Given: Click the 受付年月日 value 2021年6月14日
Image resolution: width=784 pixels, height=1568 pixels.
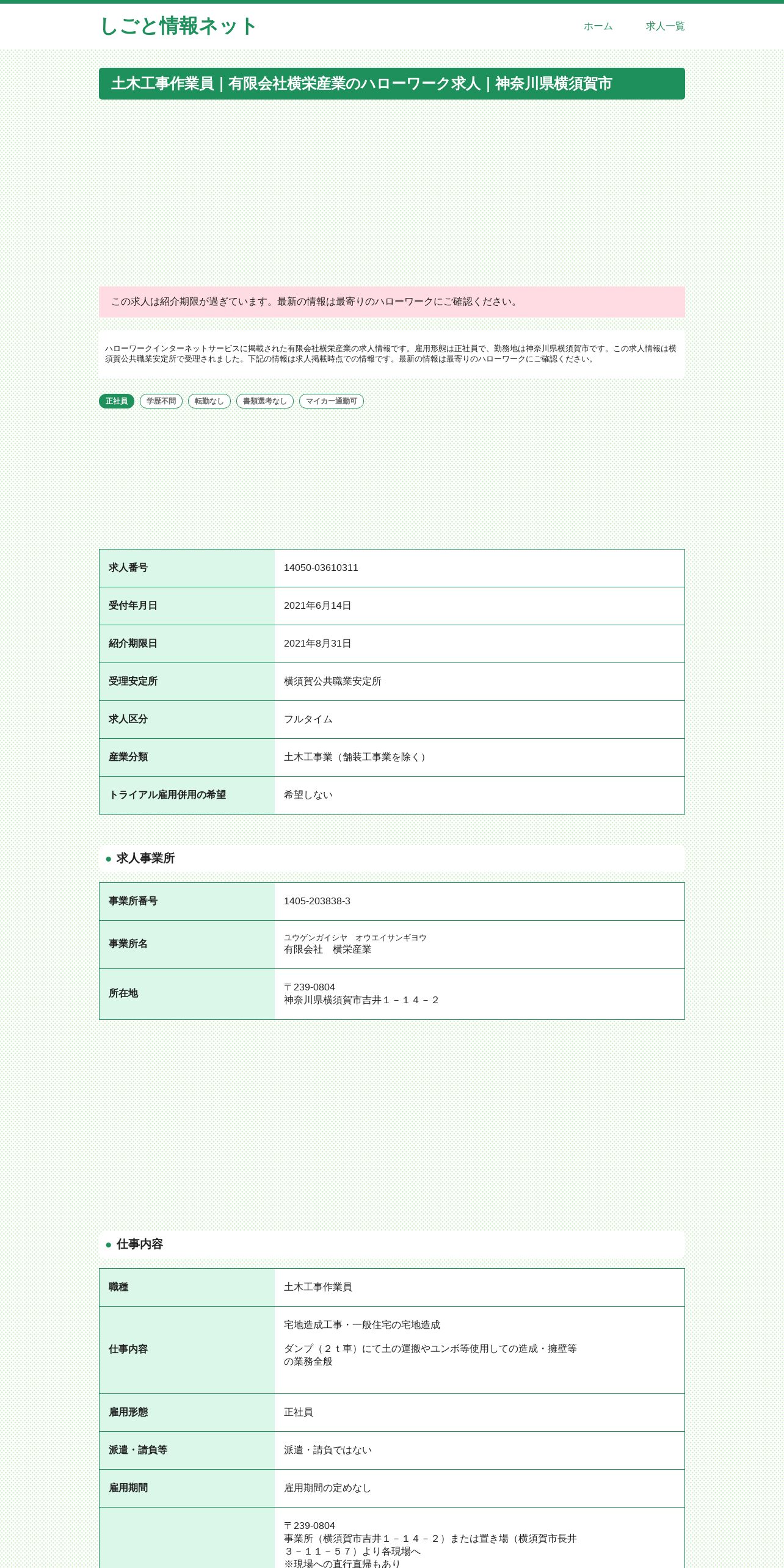Looking at the screenshot, I should tap(318, 606).
